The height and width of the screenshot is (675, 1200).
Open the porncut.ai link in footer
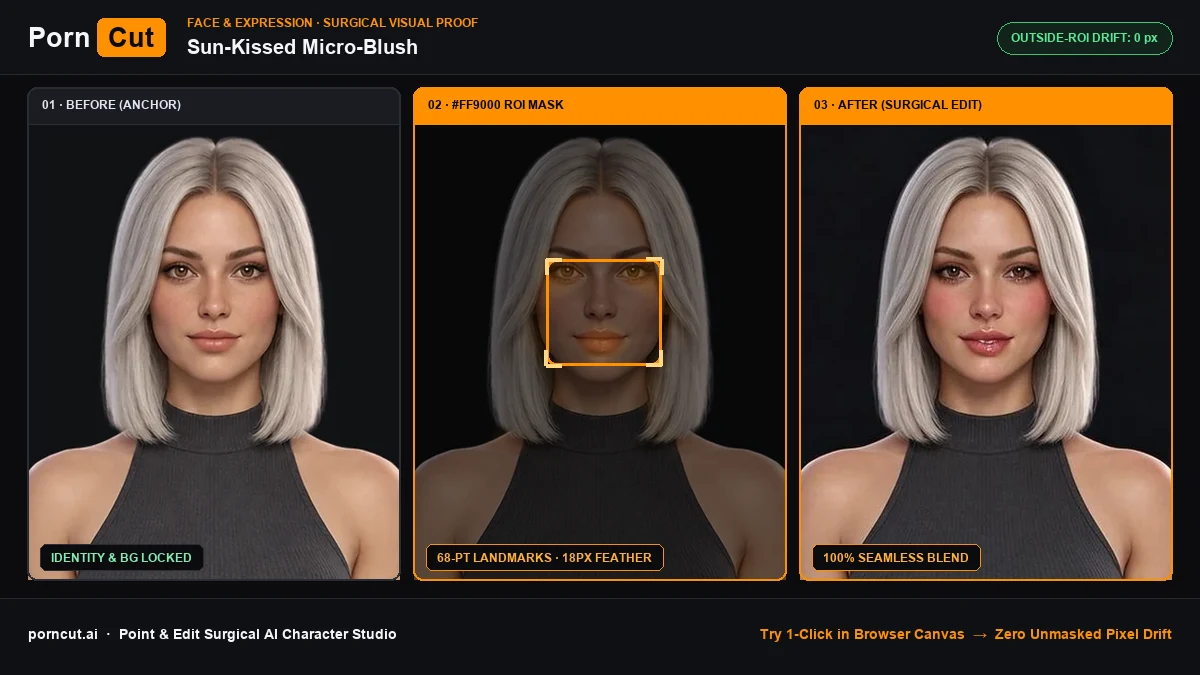63,634
